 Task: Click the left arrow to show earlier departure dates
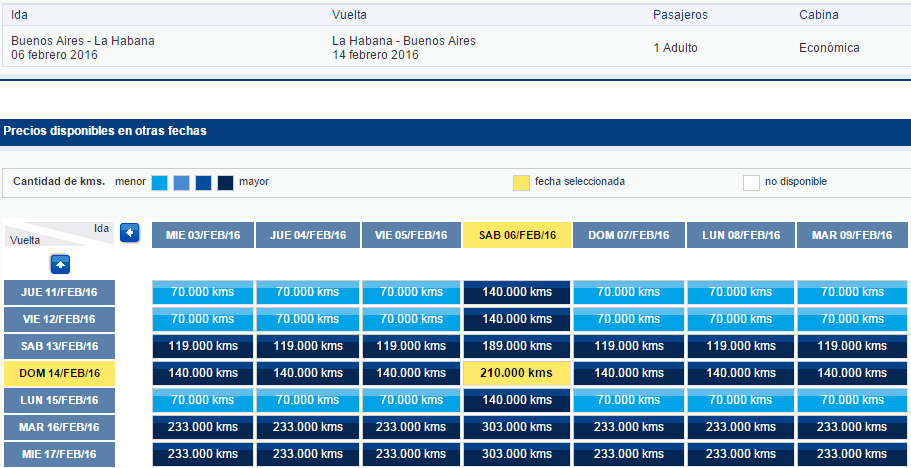pos(130,233)
